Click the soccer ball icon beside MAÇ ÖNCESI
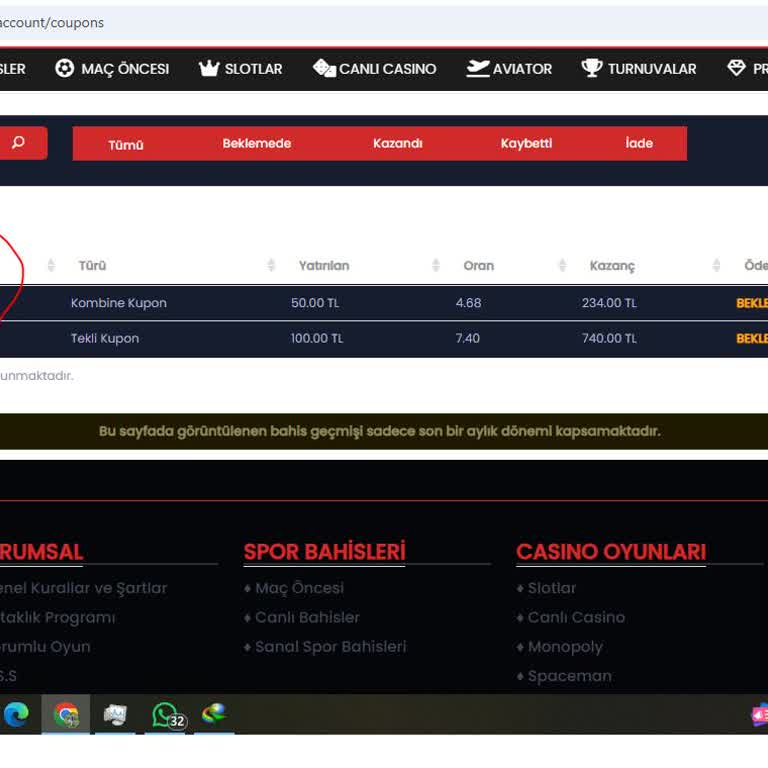 click(64, 68)
